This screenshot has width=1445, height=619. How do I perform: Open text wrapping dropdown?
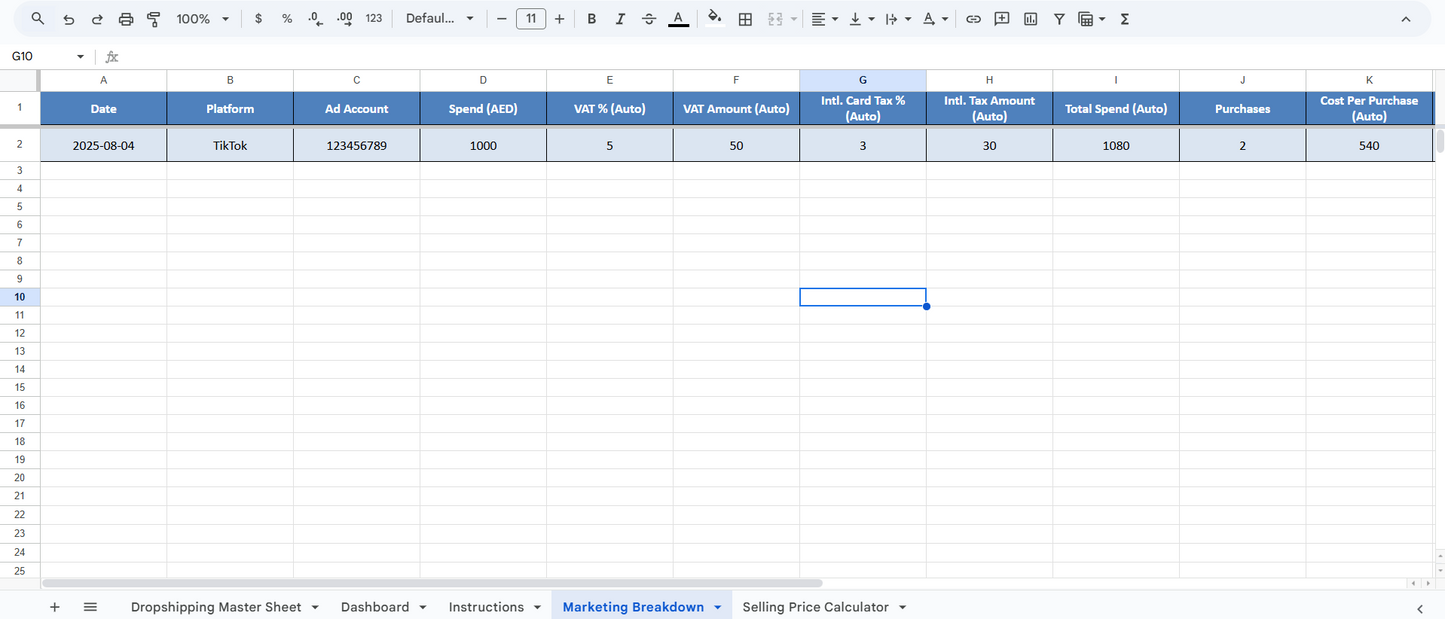click(x=898, y=19)
